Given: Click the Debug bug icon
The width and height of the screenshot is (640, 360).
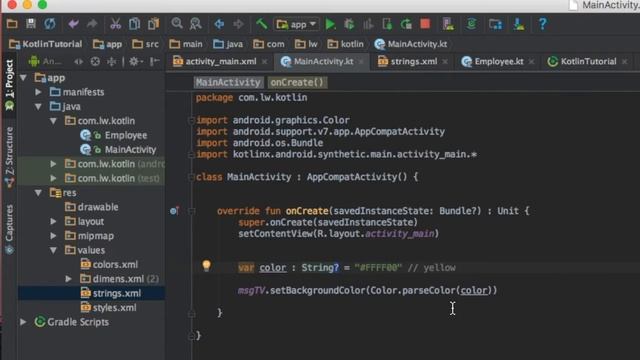Looking at the screenshot, I should [349, 24].
